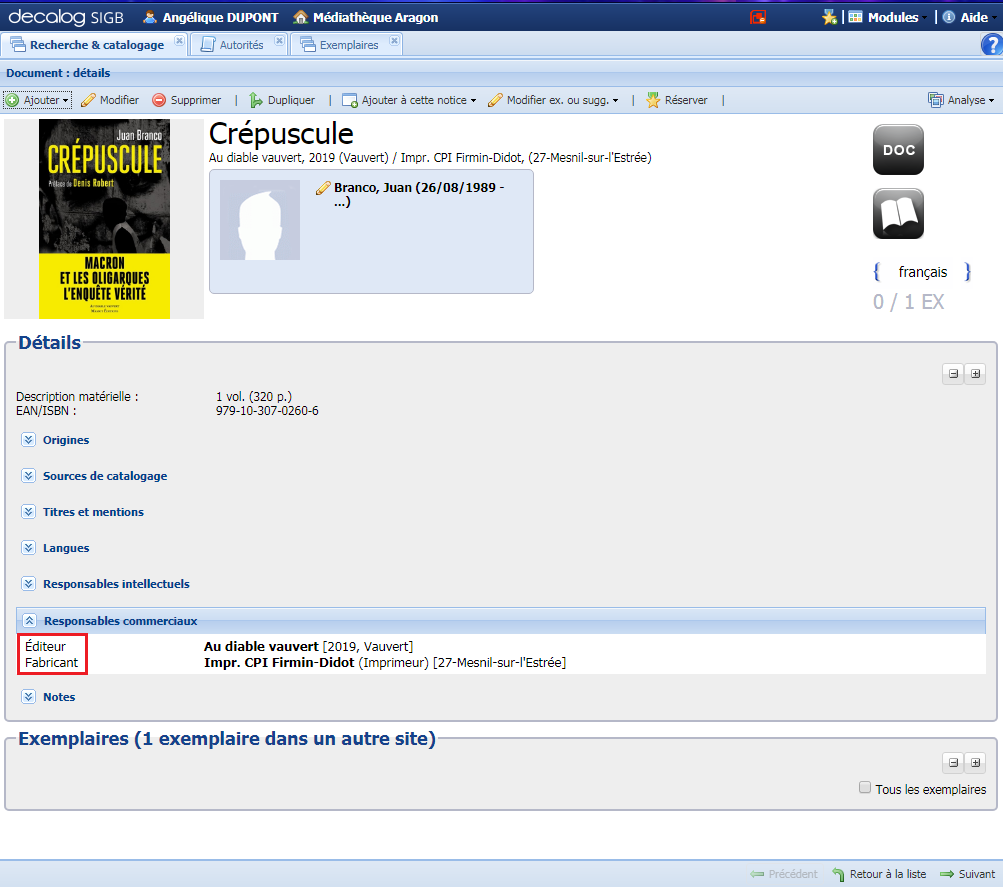
Task: Enable the Tous les exemplaires checkbox
Action: (864, 787)
